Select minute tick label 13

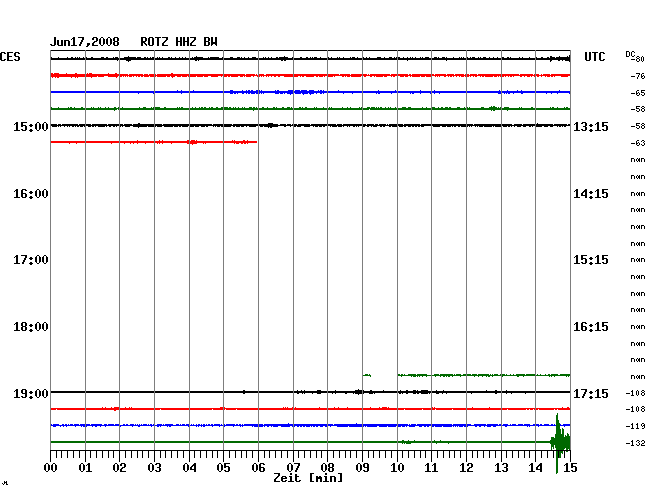pos(501,468)
